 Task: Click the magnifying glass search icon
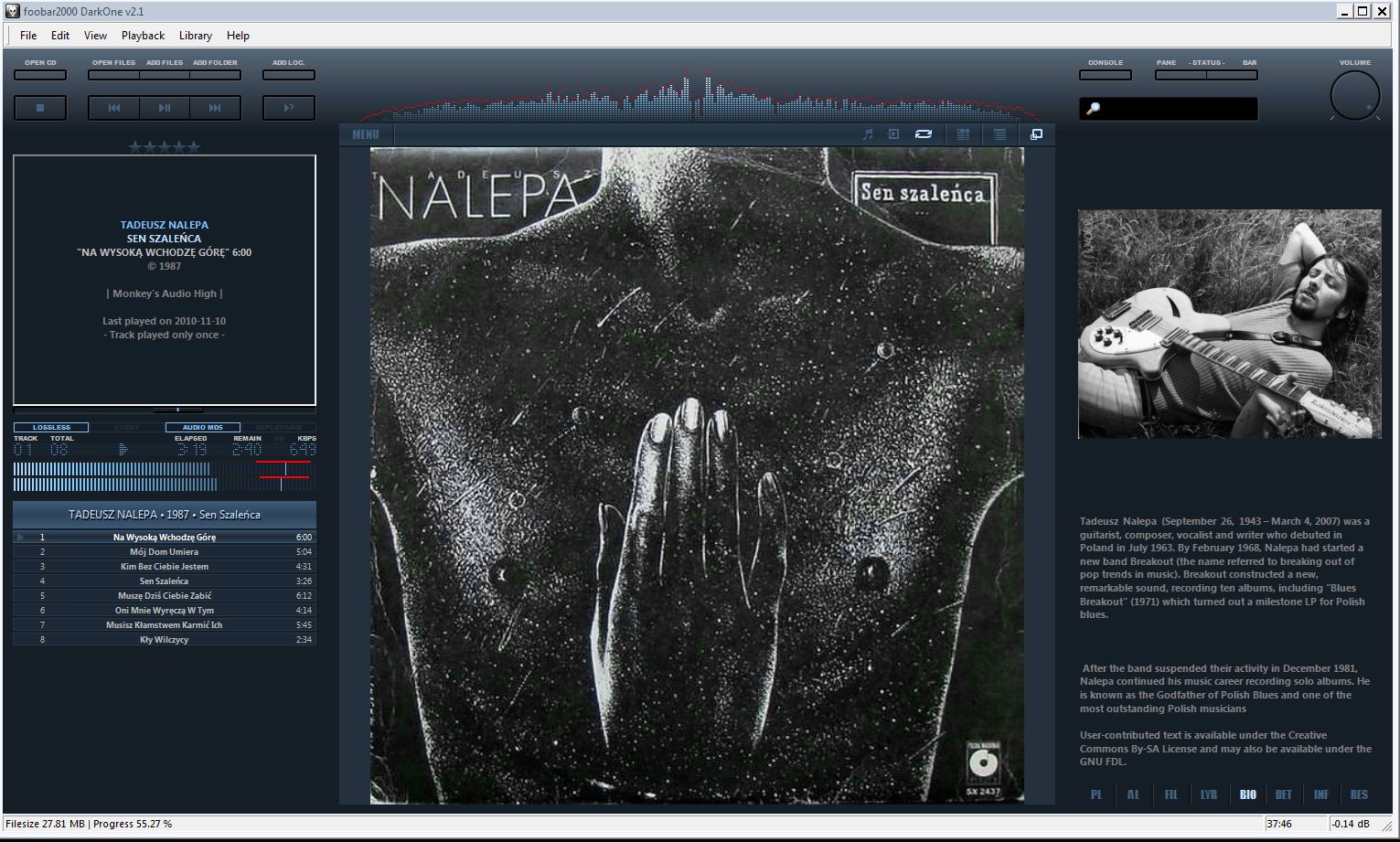click(x=1093, y=109)
